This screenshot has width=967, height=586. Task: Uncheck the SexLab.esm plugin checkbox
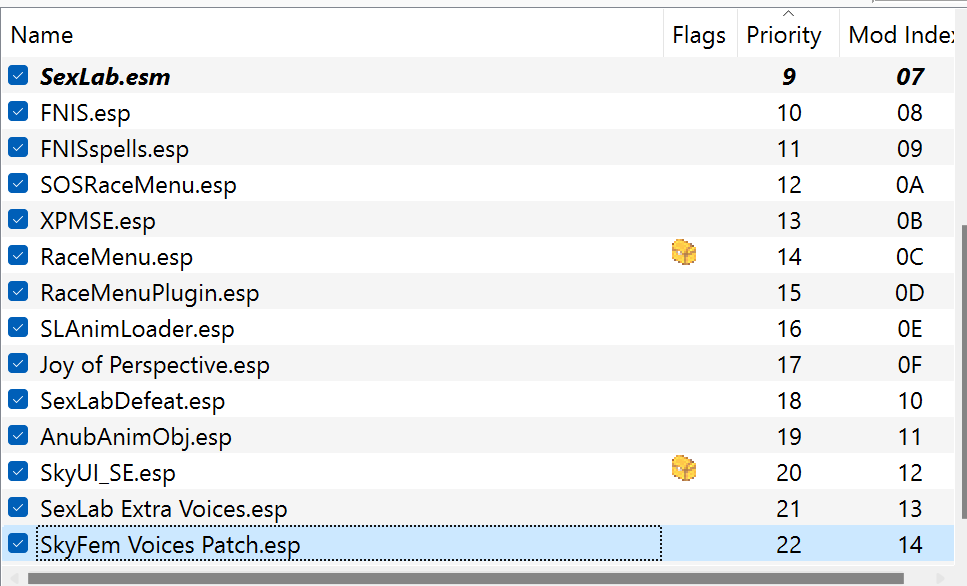tap(19, 76)
